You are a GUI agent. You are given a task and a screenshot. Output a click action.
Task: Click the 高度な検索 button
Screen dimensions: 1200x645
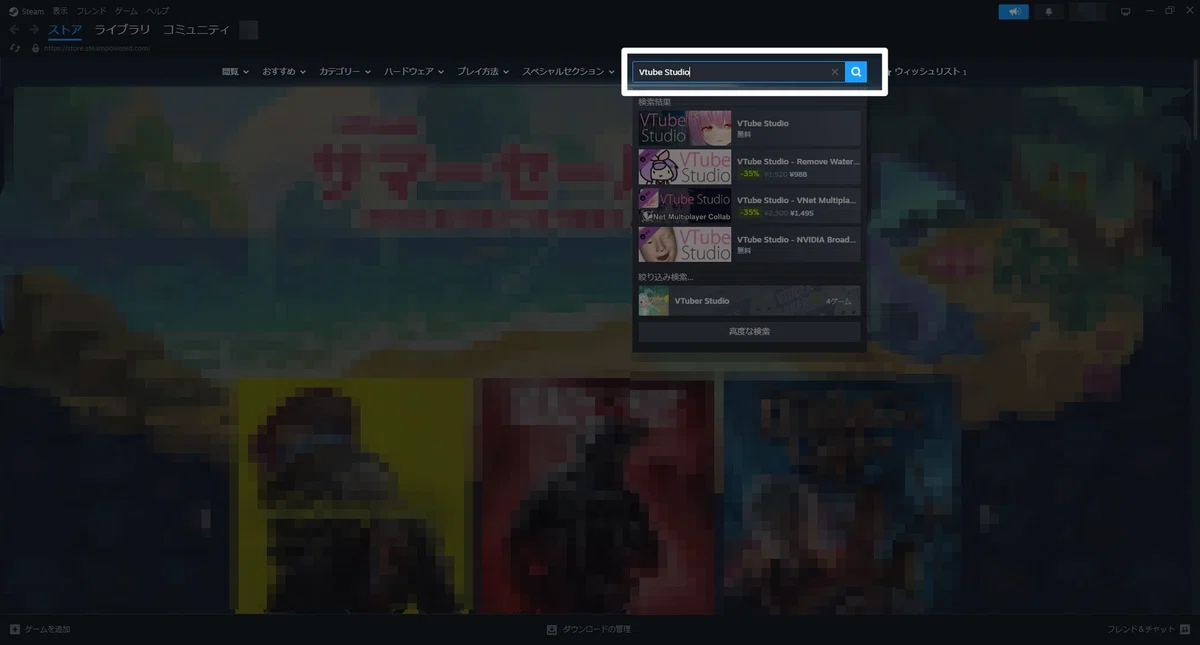pyautogui.click(x=749, y=332)
